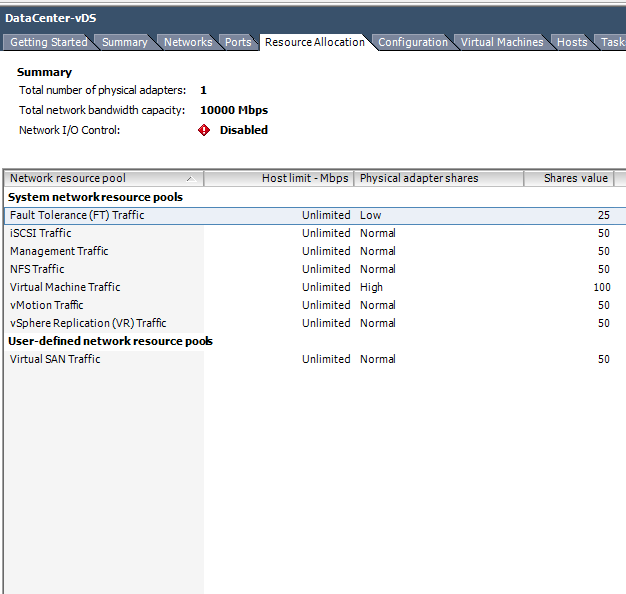Click the sort arrow in Network resource pool header
626x594 pixels.
pyautogui.click(x=191, y=179)
